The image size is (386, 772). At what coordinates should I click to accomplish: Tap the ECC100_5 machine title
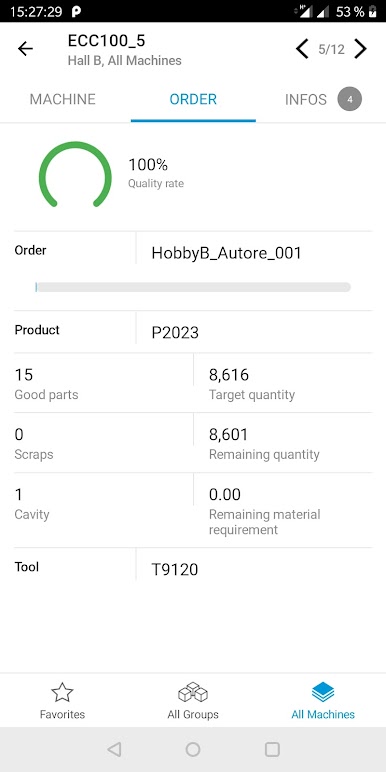pos(106,41)
